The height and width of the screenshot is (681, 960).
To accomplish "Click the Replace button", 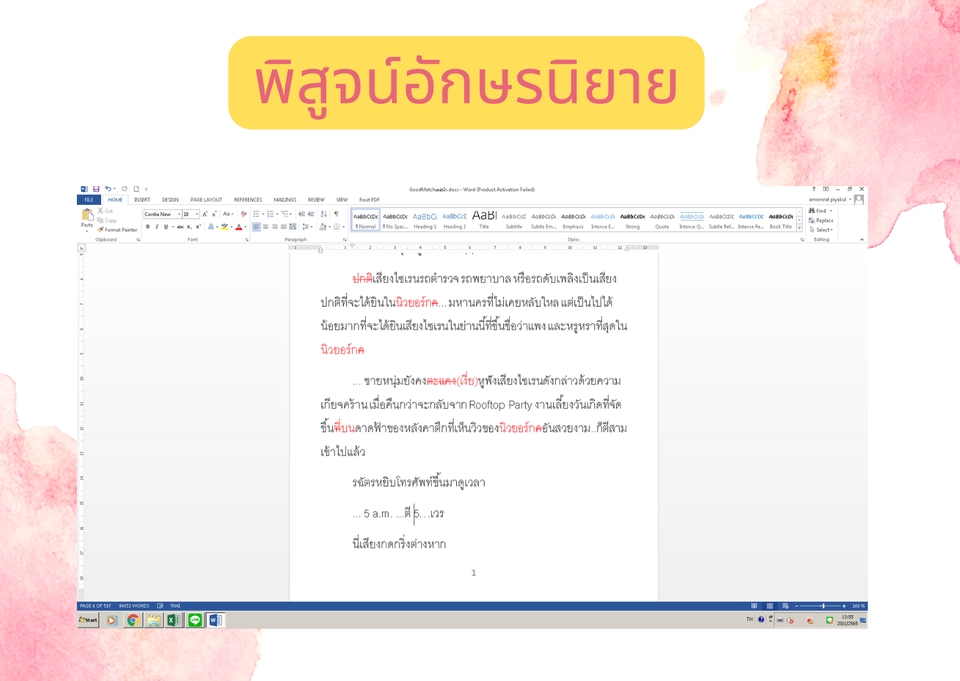I will coord(820,220).
